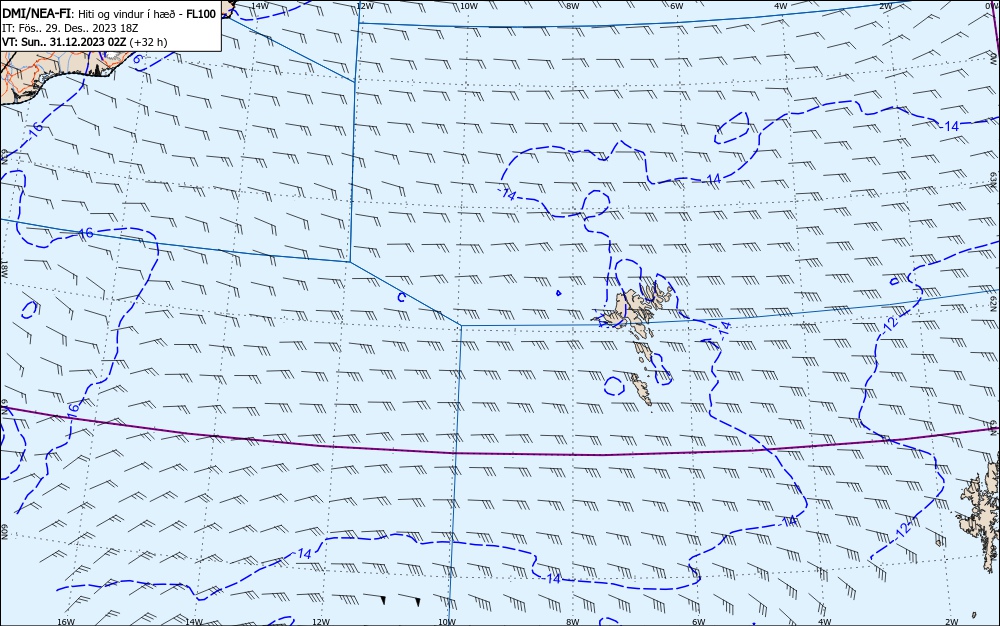Select the 'VT: Sun.. 31.12.2023 02Z (+32 h)' line
Screen dimensions: 1000x626
pyautogui.click(x=85, y=42)
